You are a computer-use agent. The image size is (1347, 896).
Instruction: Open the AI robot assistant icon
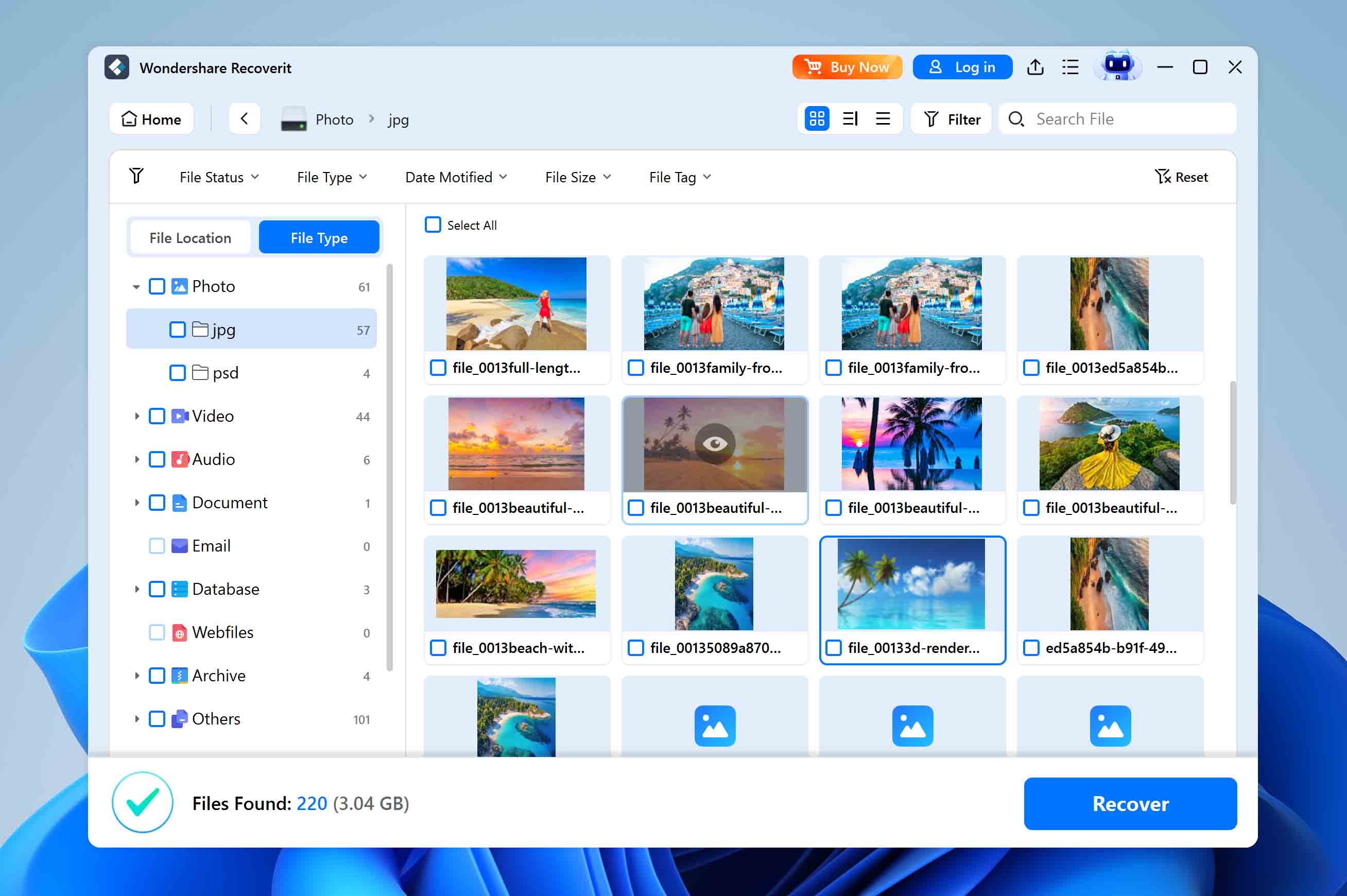click(1117, 66)
